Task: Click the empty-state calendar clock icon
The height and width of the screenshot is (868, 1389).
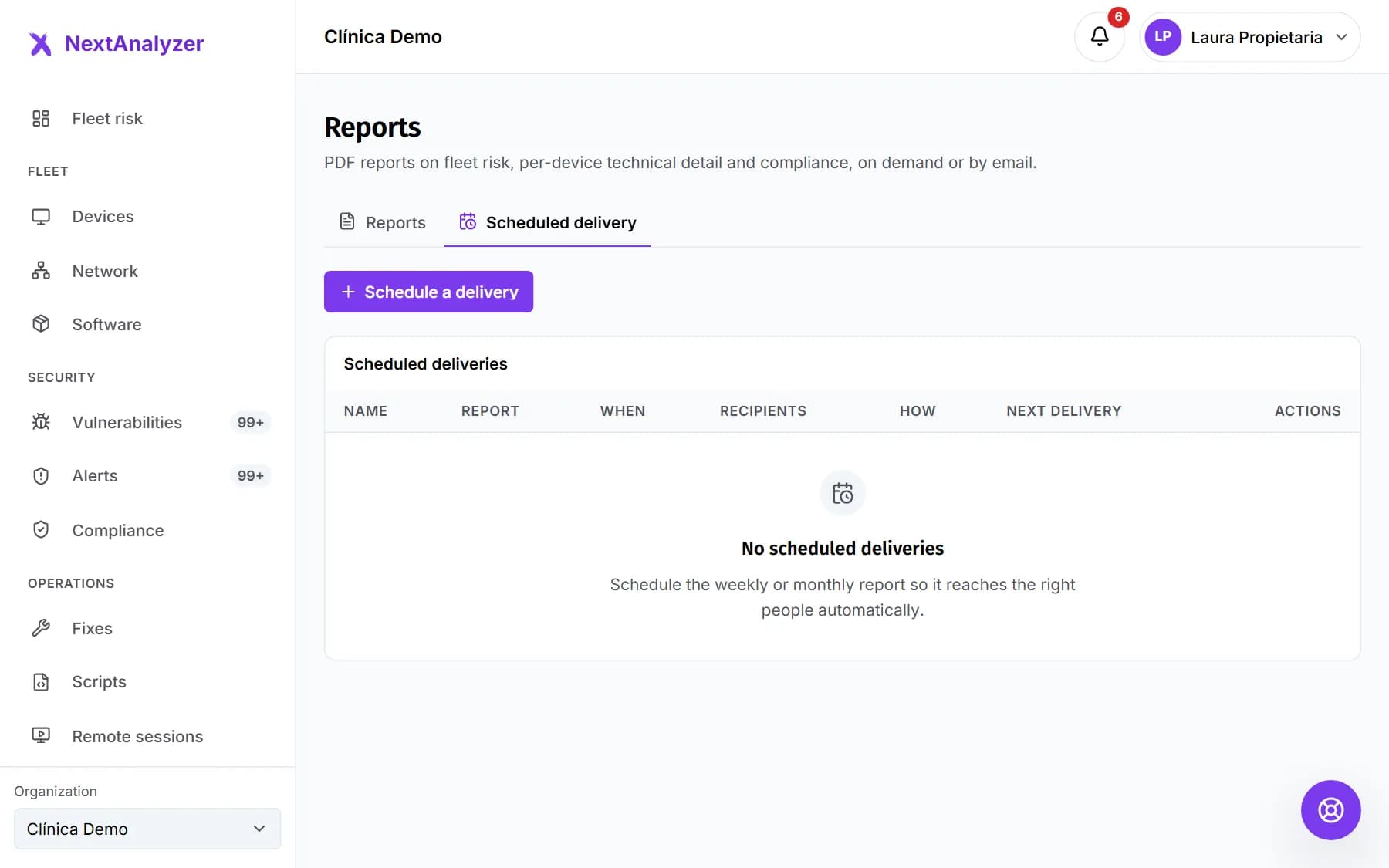Action: pos(843,493)
